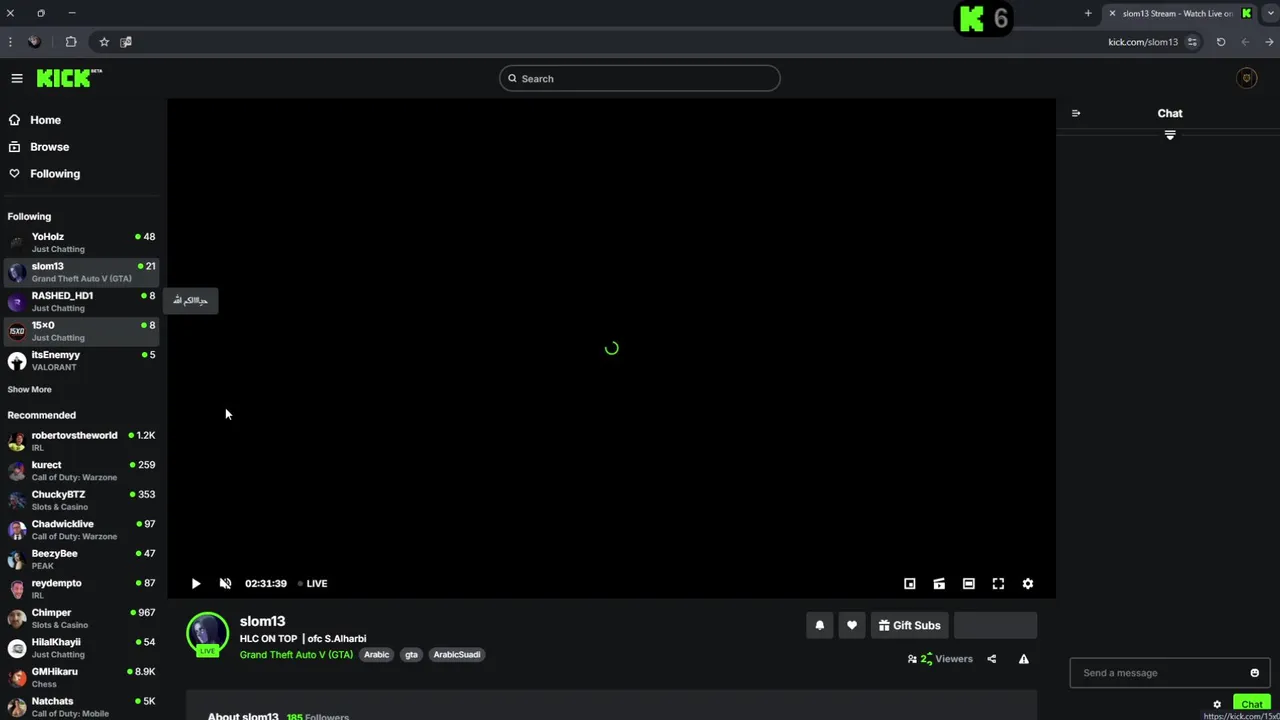Open the sidebar hamburger menu
Viewport: 1280px width, 720px height.
coord(17,78)
